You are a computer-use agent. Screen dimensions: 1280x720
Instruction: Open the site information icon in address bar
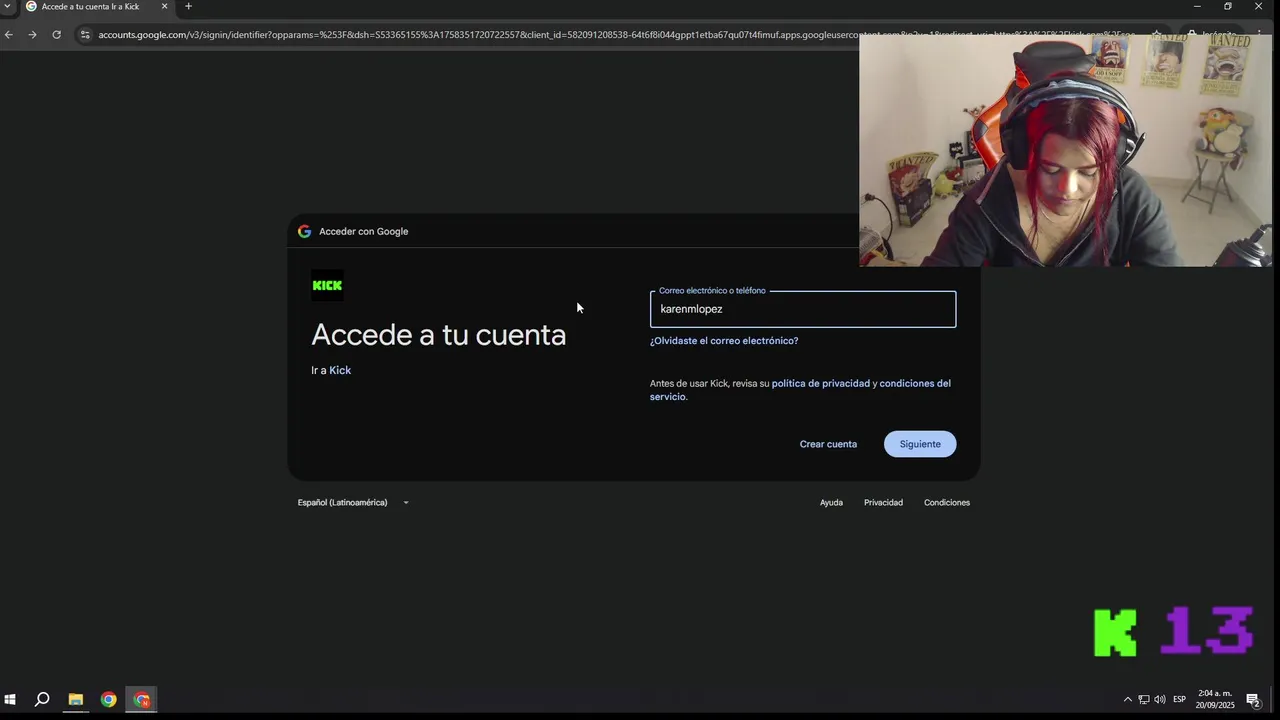[x=85, y=34]
